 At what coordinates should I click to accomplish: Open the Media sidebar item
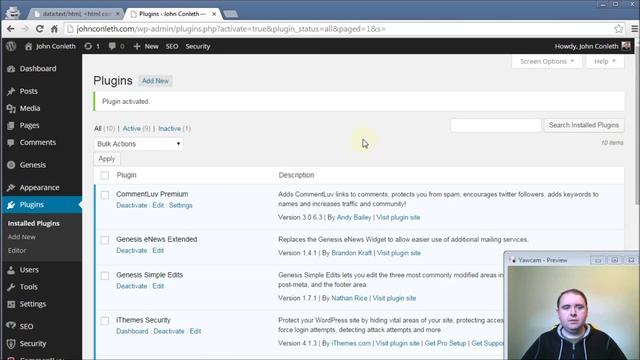(x=30, y=108)
